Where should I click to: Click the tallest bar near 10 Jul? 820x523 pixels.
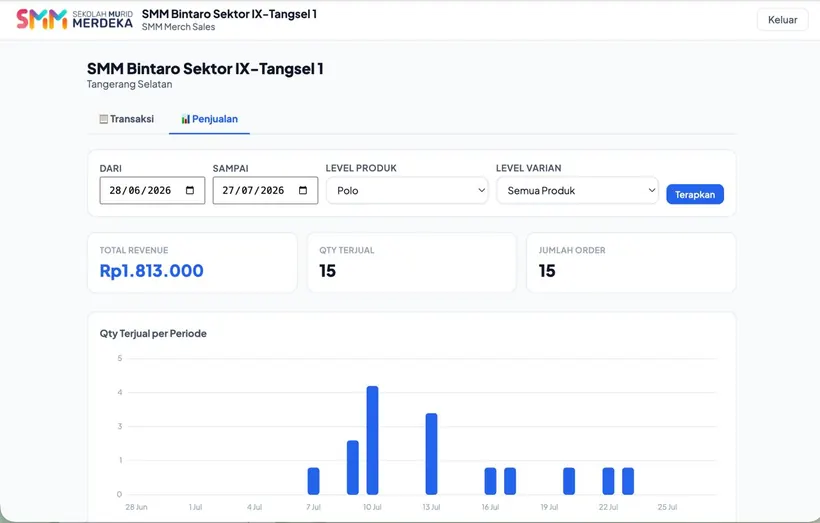(372, 440)
